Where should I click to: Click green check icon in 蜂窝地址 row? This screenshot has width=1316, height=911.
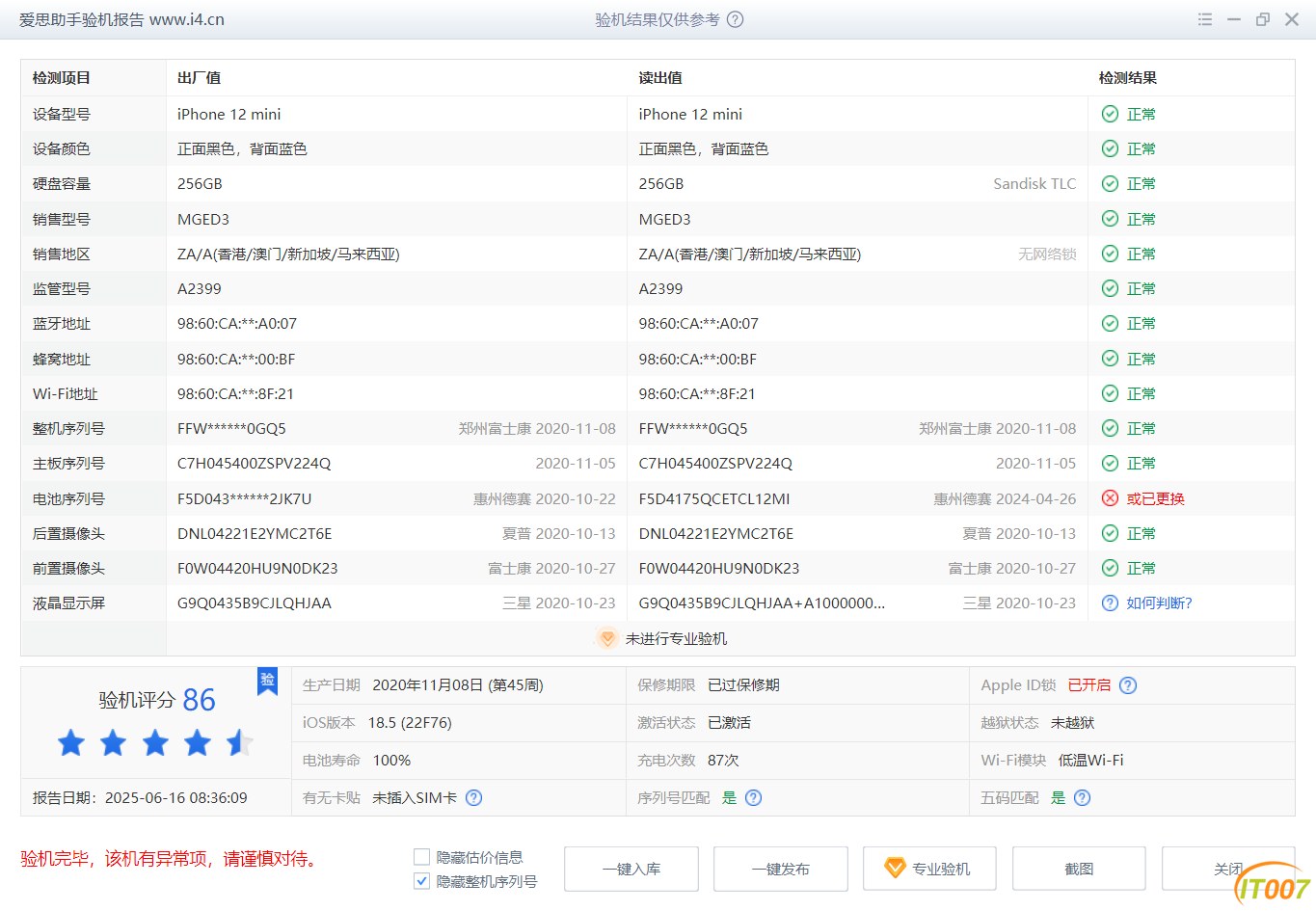click(x=1110, y=359)
